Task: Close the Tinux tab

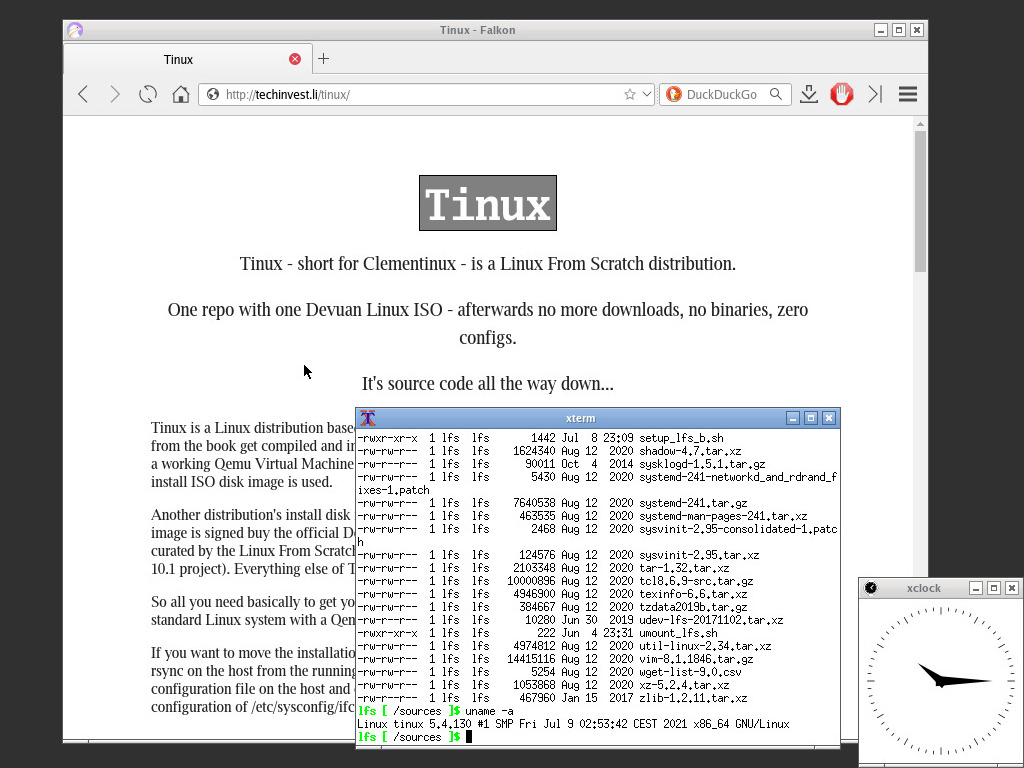Action: pos(295,59)
